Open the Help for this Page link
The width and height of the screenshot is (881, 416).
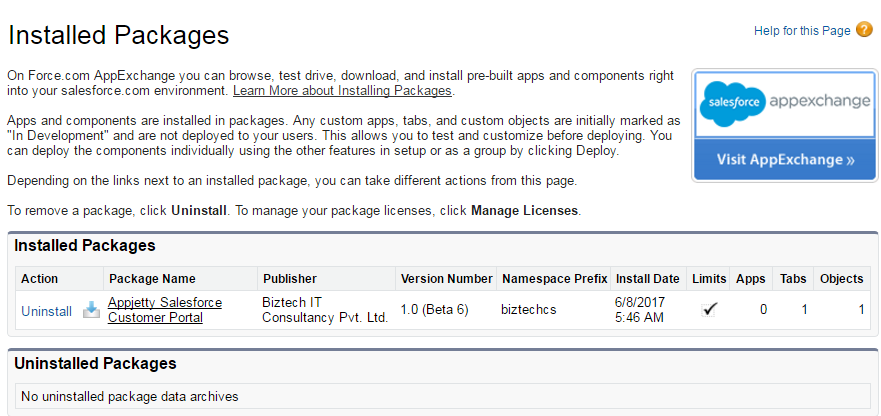click(801, 31)
